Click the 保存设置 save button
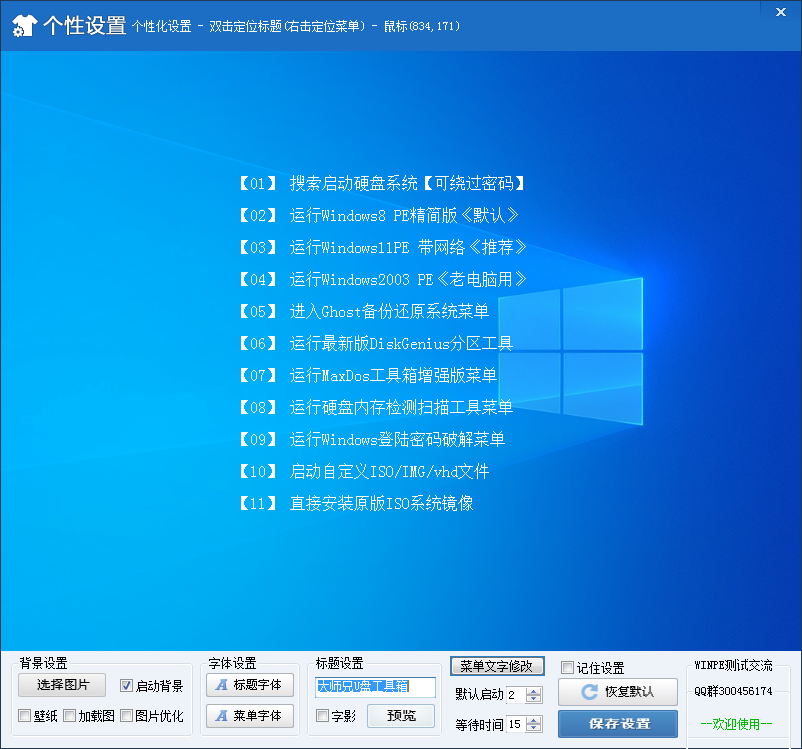Viewport: 802px width, 749px height. point(618,724)
